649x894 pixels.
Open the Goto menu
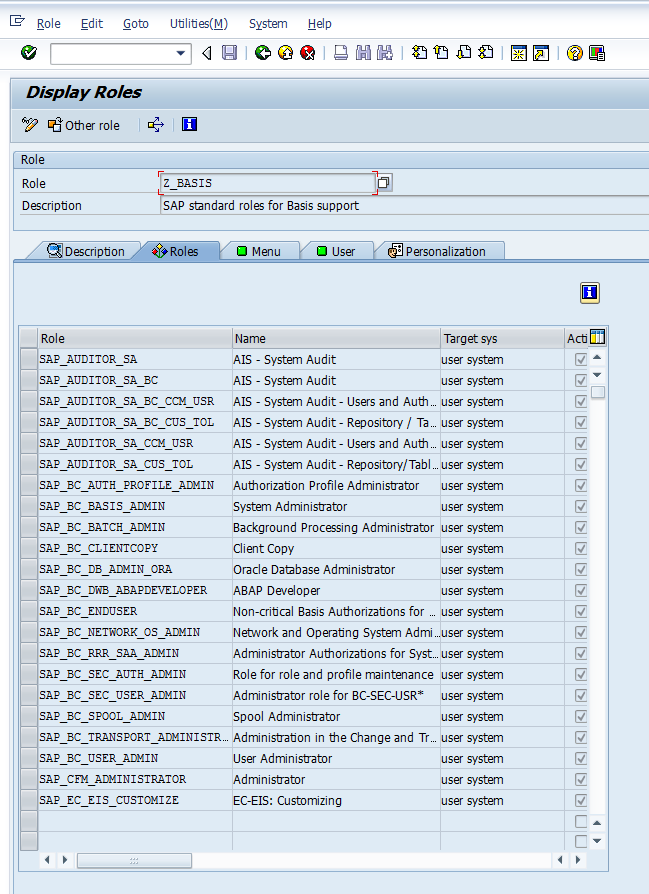[136, 23]
